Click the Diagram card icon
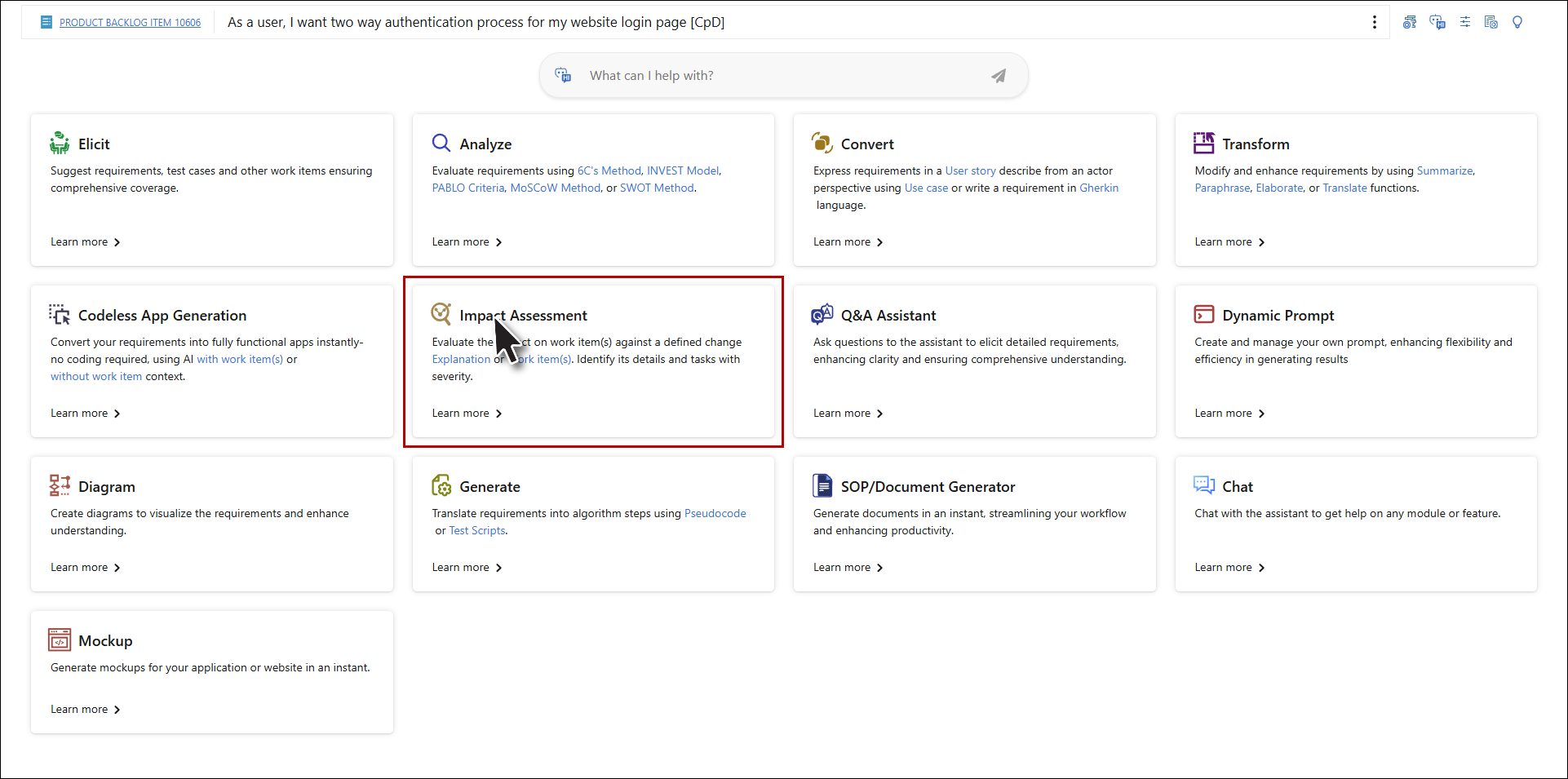The height and width of the screenshot is (779, 1568). (60, 486)
